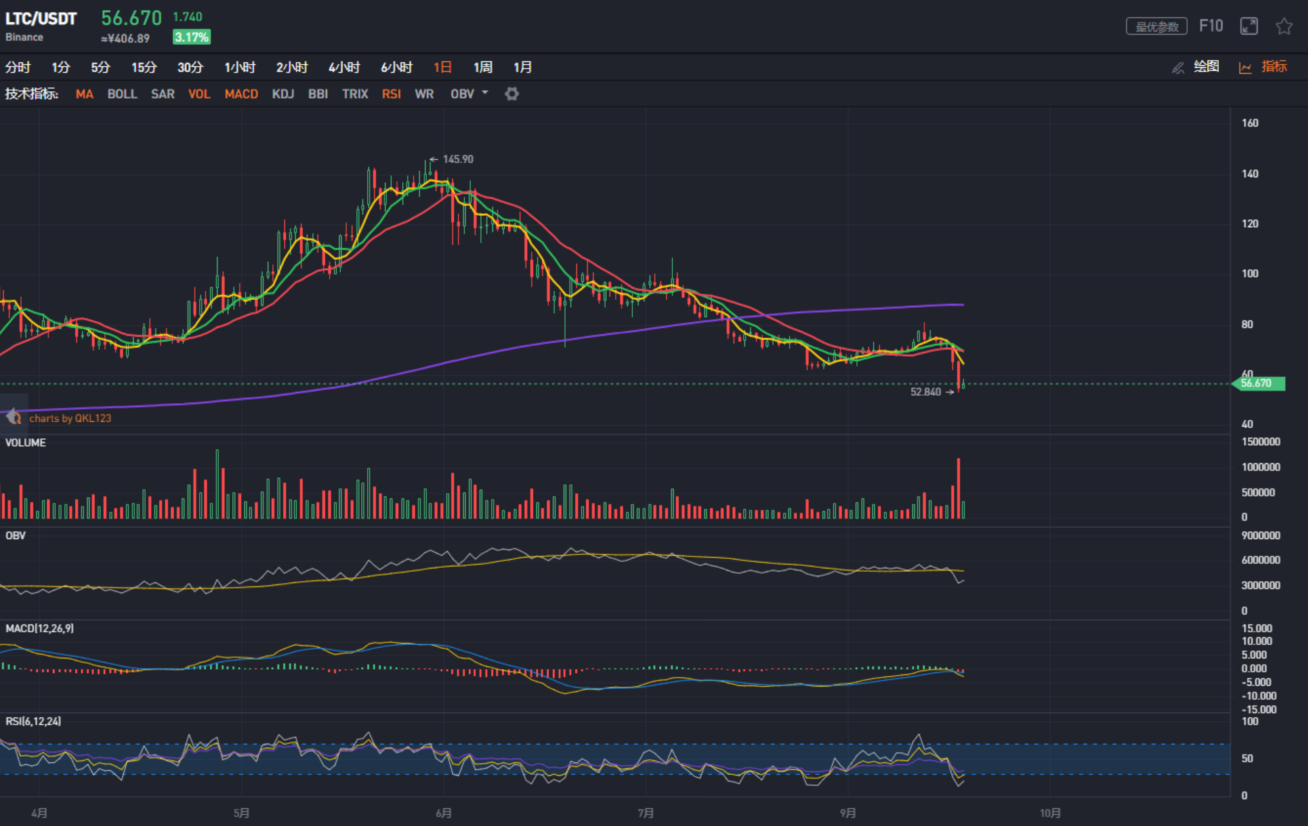The height and width of the screenshot is (826, 1308).
Task: Toggle the BBI indicator
Action: pos(318,94)
